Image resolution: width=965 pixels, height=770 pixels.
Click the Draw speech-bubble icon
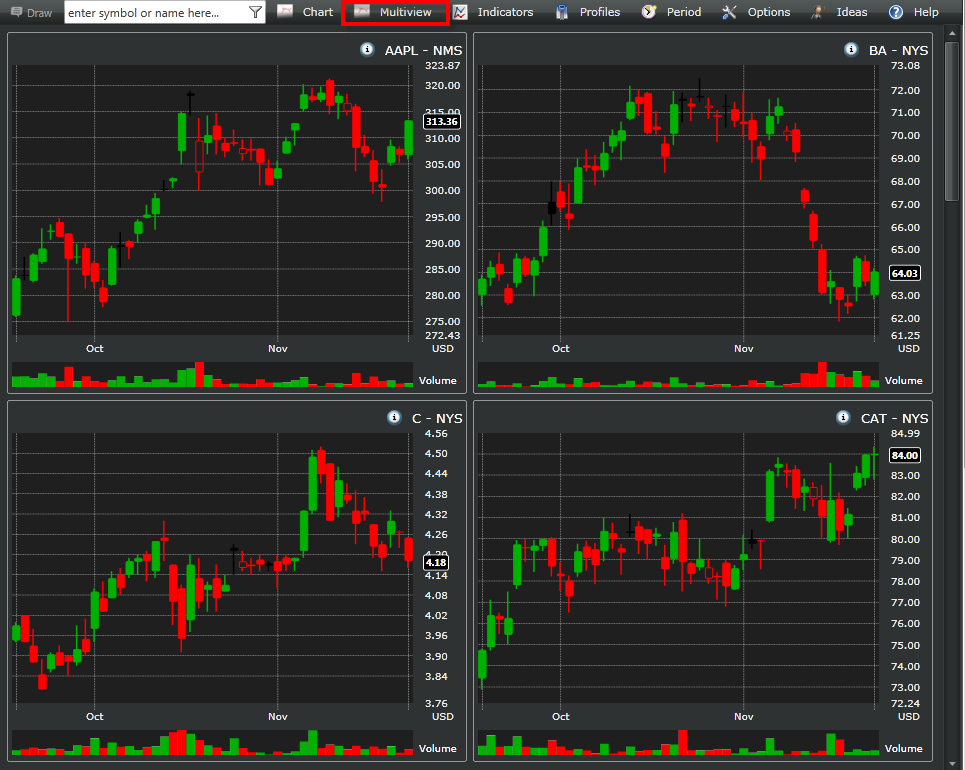pyautogui.click(x=17, y=12)
